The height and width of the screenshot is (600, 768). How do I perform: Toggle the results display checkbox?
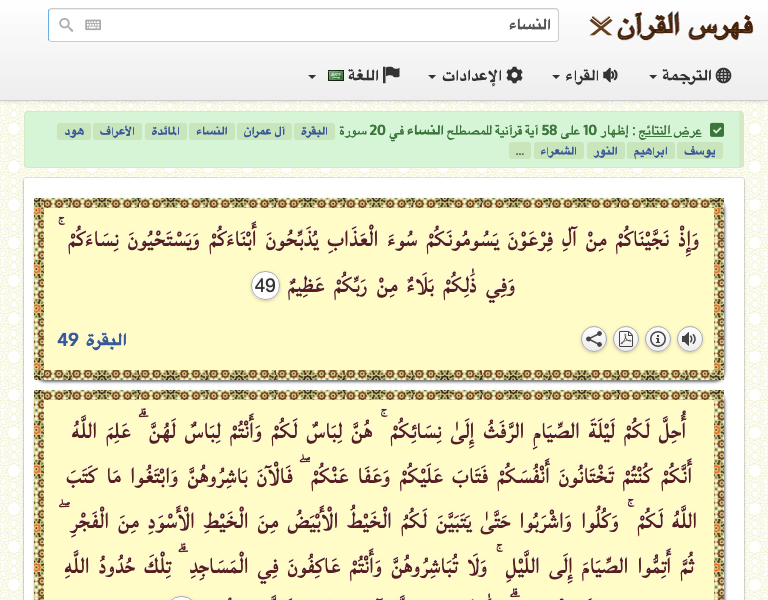(717, 130)
